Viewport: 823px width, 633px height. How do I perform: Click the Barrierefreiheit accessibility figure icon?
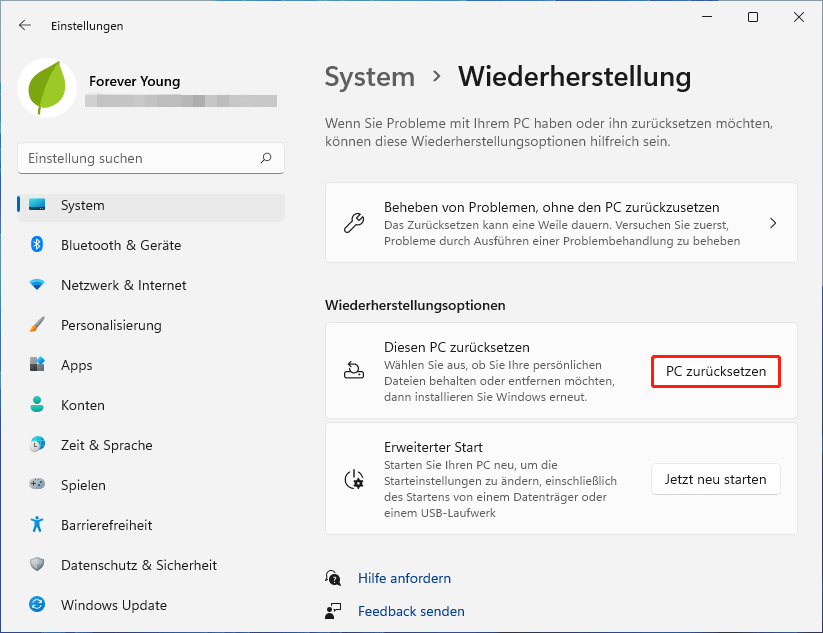[37, 524]
